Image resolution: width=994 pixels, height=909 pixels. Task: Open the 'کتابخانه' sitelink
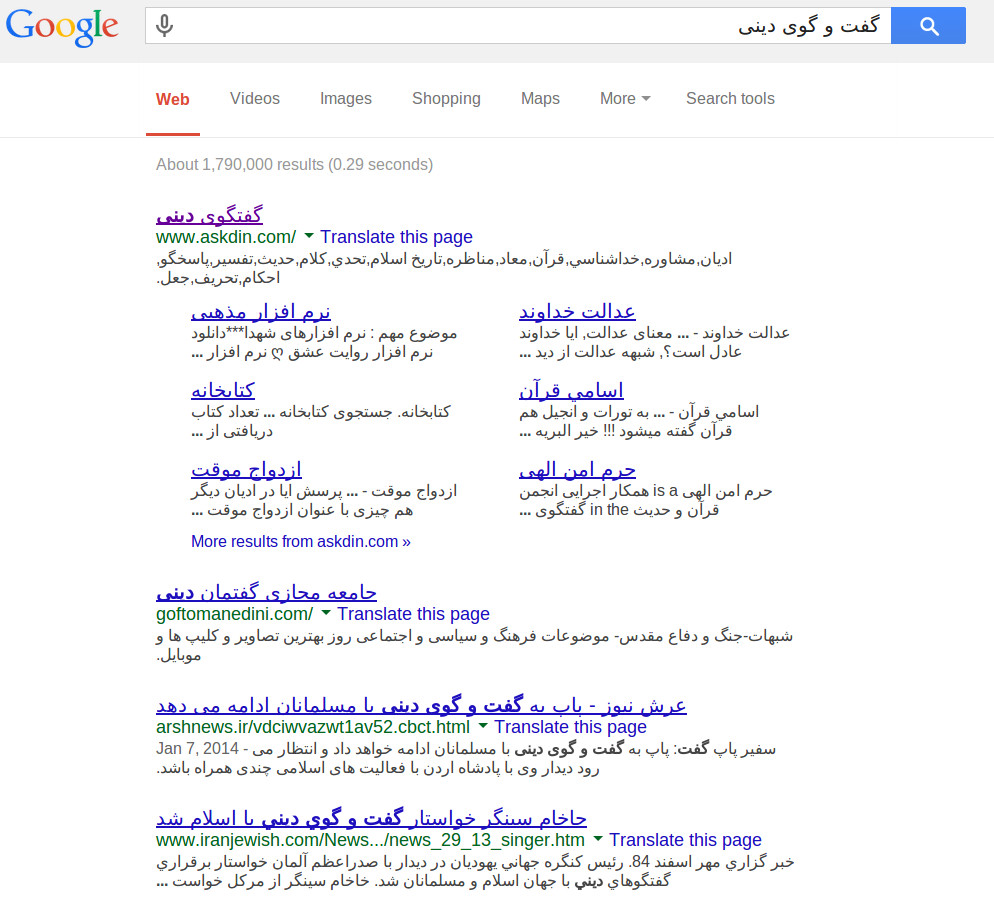tap(223, 390)
